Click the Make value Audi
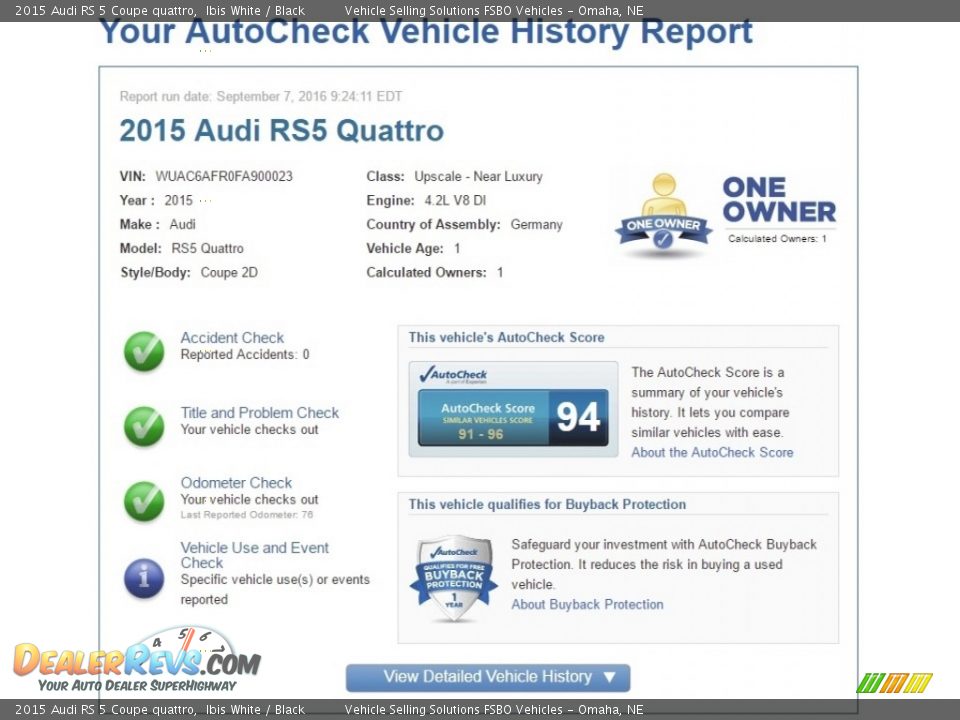Viewport: 960px width, 720px height. (x=182, y=225)
